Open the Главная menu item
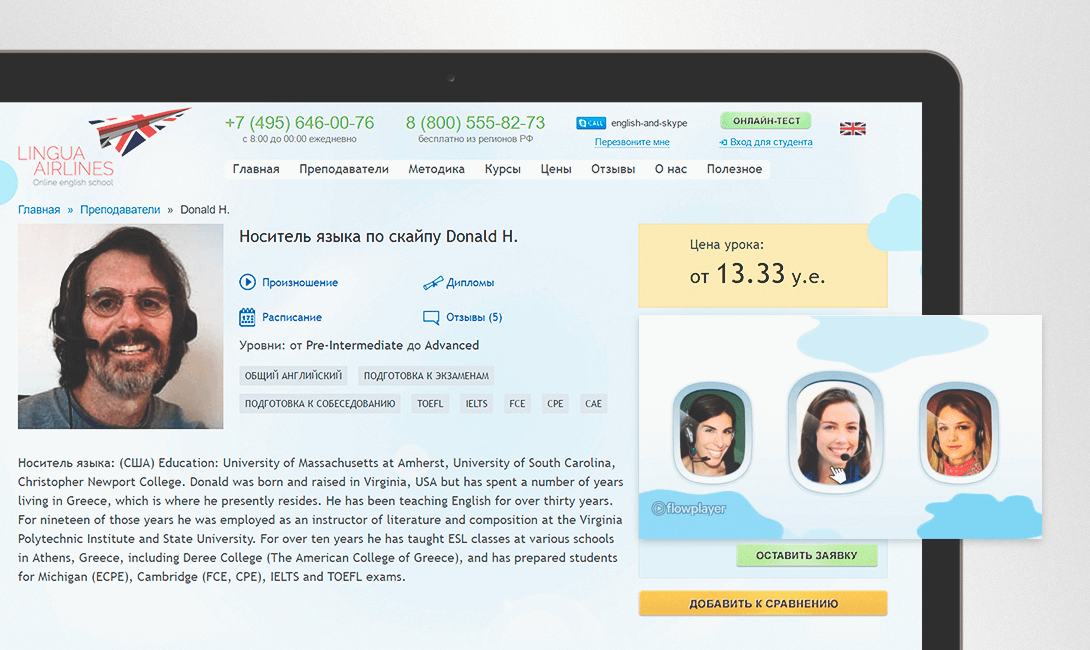Viewport: 1090px width, 650px height. point(256,169)
